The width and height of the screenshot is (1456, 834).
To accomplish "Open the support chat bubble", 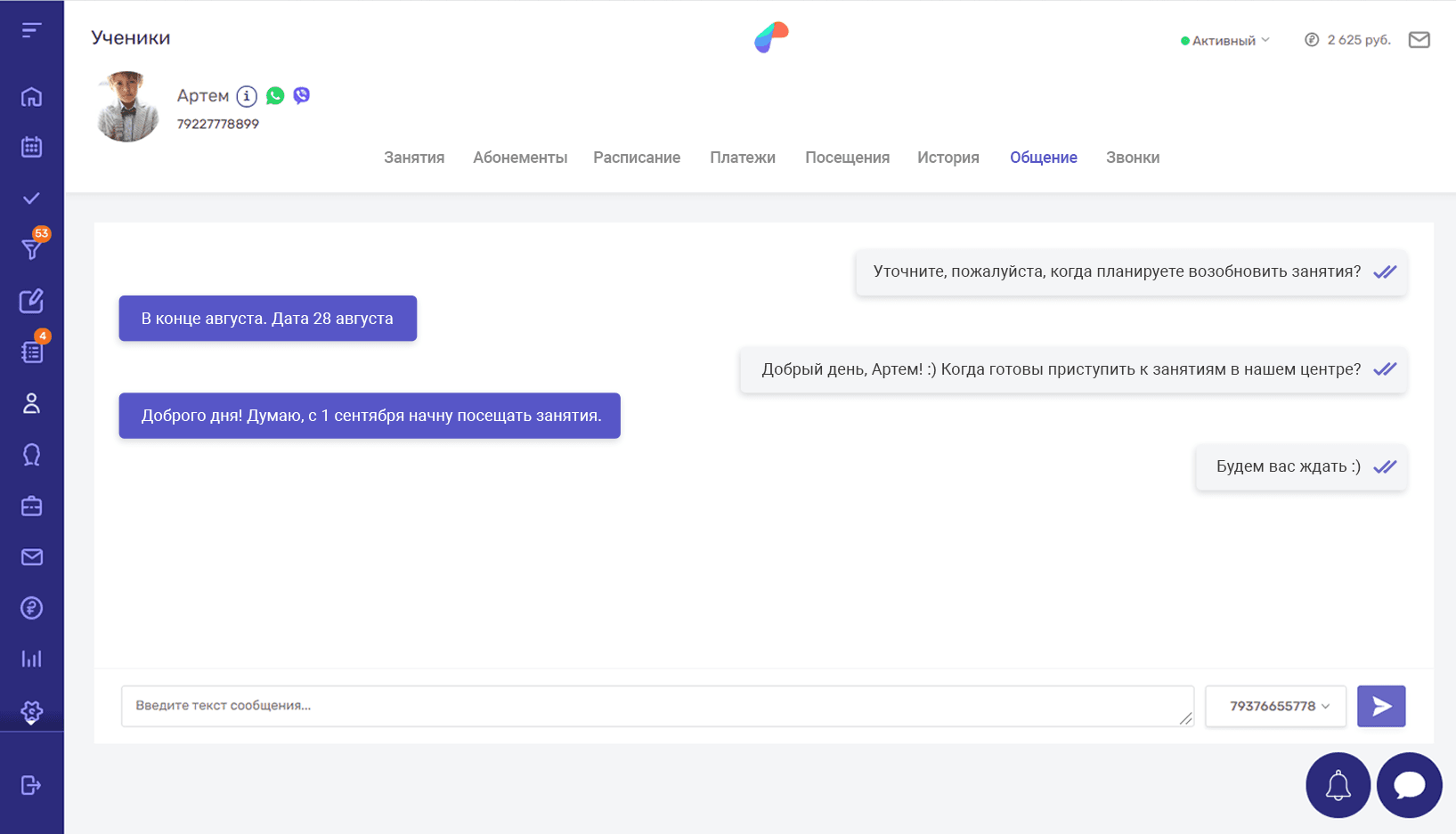I will (1409, 785).
